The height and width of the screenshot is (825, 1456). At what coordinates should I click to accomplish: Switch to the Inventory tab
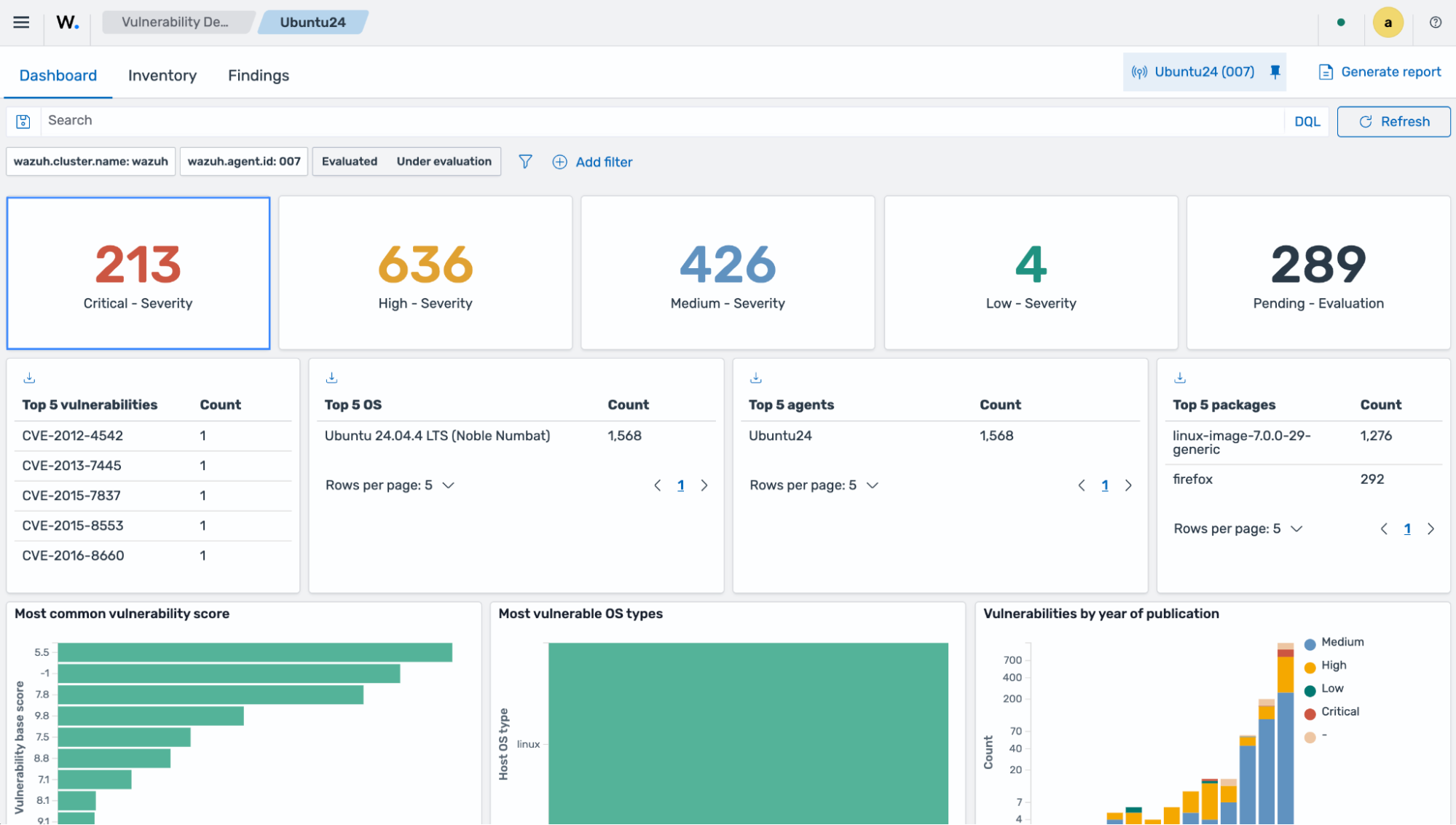click(x=162, y=76)
